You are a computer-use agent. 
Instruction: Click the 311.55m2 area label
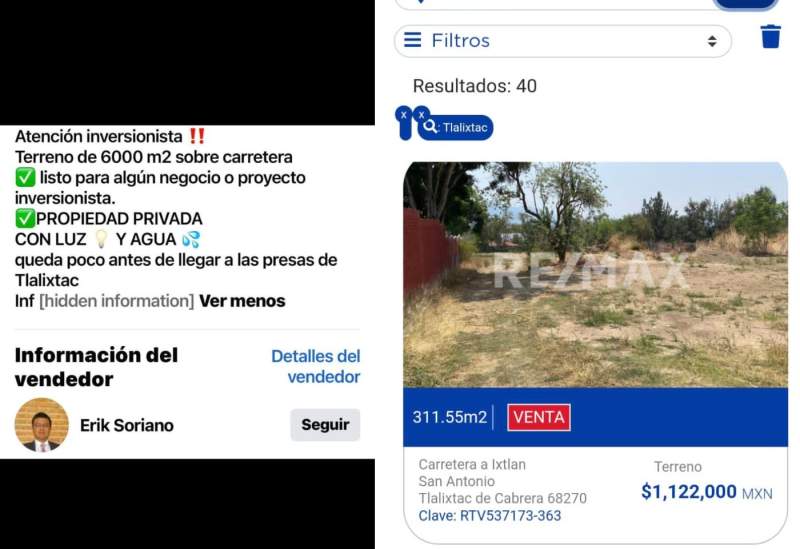click(x=449, y=417)
